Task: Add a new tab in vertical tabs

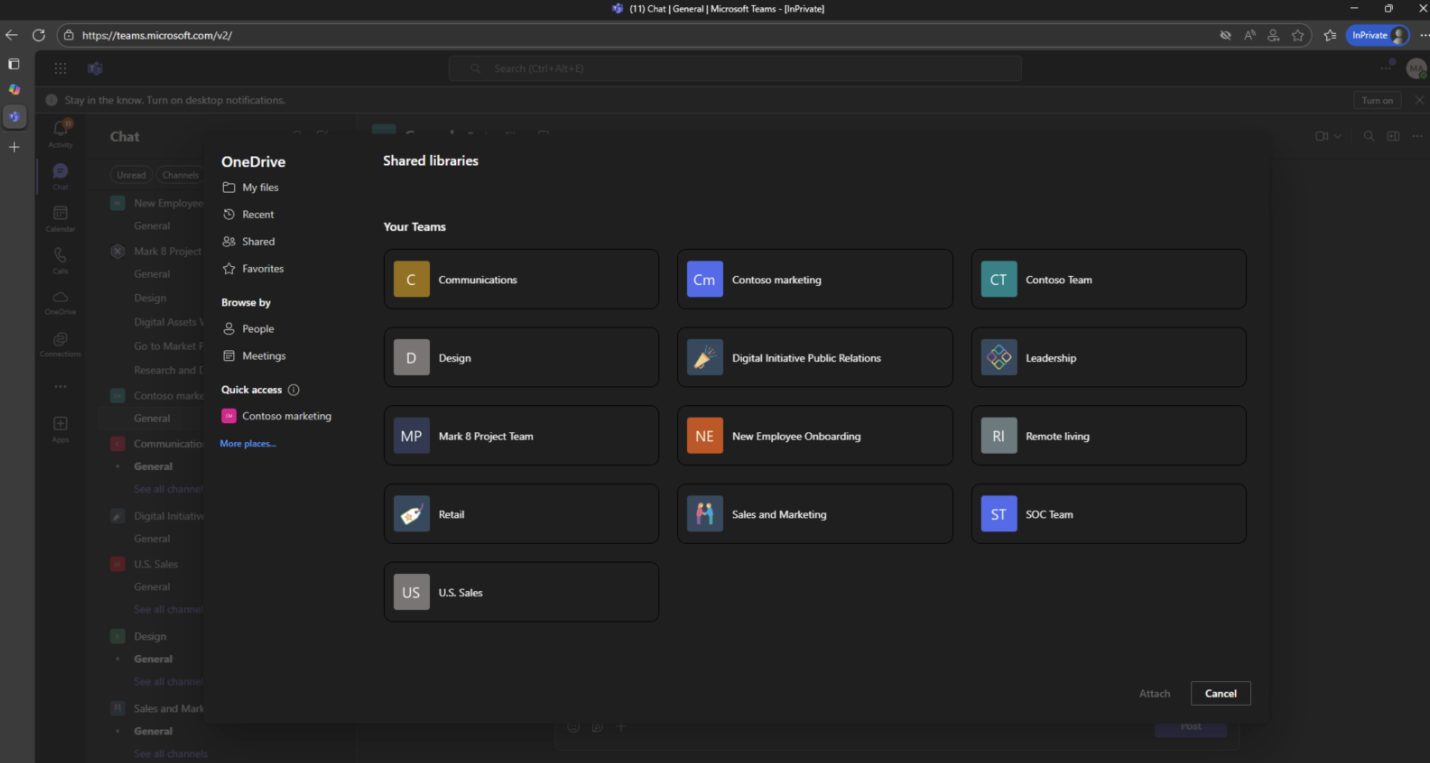Action: (x=13, y=147)
